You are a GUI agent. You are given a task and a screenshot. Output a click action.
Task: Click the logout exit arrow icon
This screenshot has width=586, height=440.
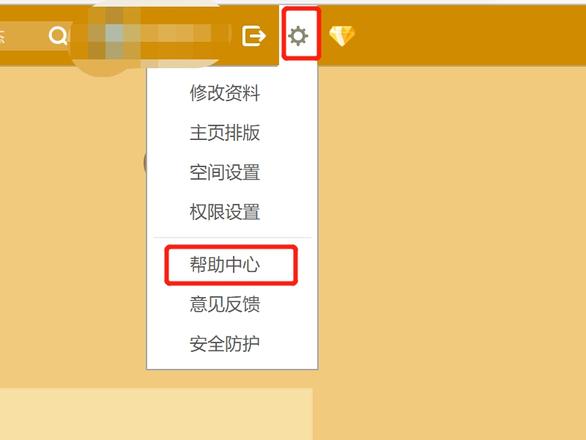254,36
